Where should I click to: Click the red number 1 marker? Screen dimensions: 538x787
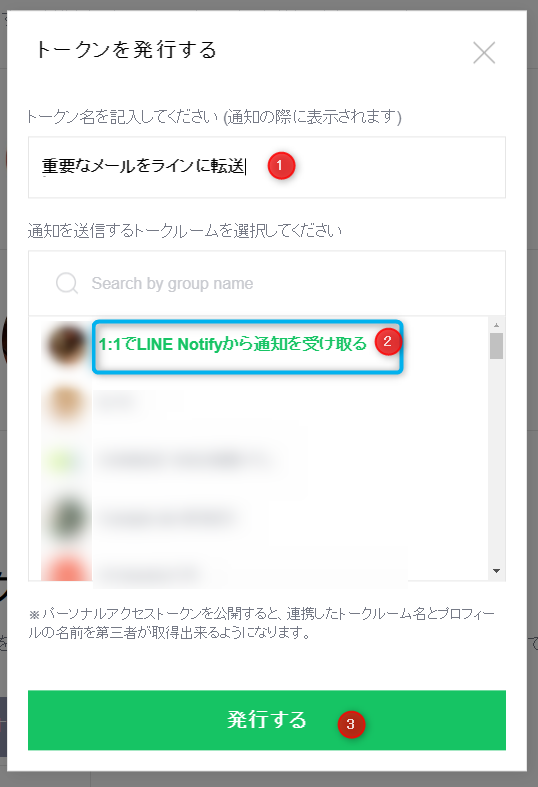click(281, 166)
